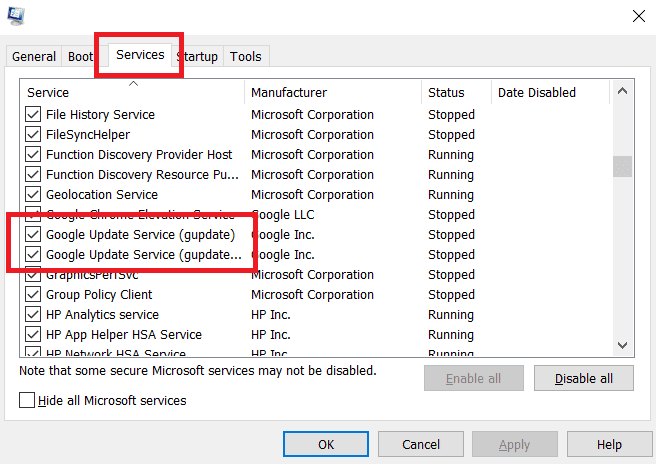656x464 pixels.
Task: Select Geolocation Service name text
Action: (x=102, y=195)
